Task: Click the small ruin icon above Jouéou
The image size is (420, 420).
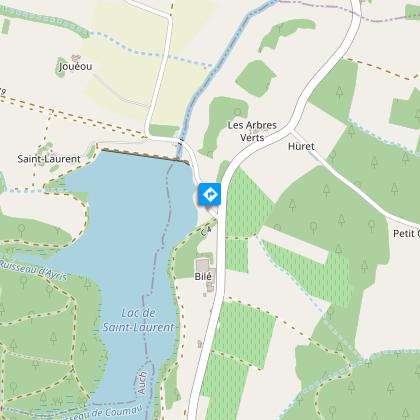Action: 76,58
